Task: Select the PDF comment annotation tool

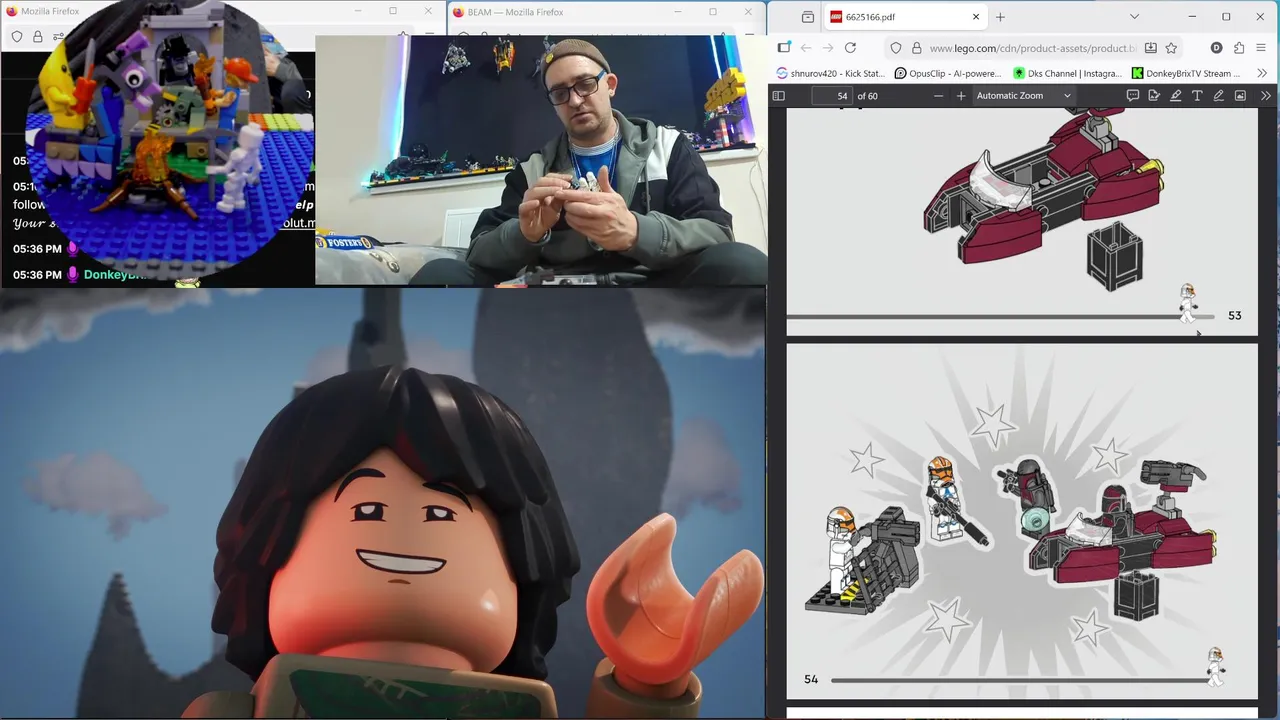Action: click(1133, 96)
